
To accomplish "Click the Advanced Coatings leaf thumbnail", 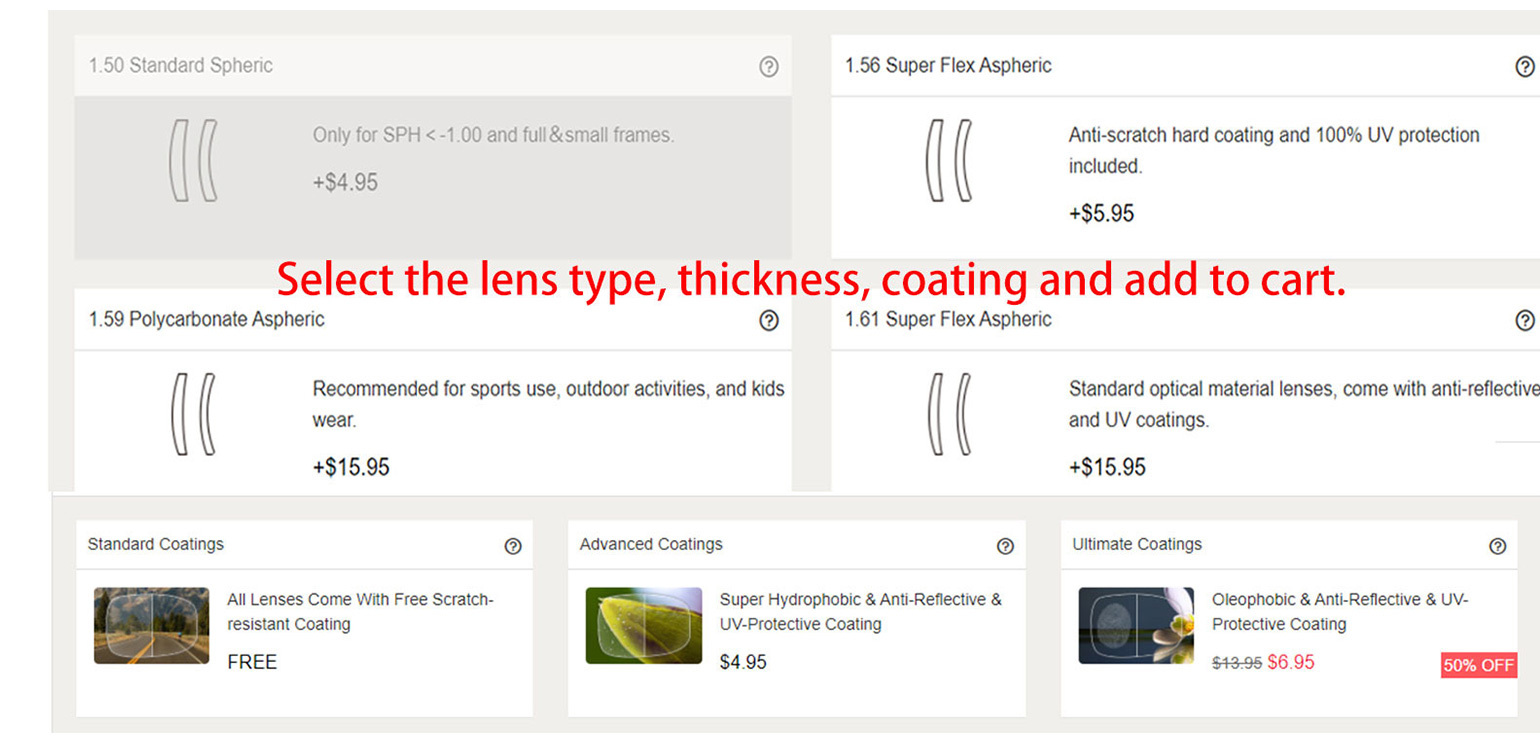I will click(644, 626).
